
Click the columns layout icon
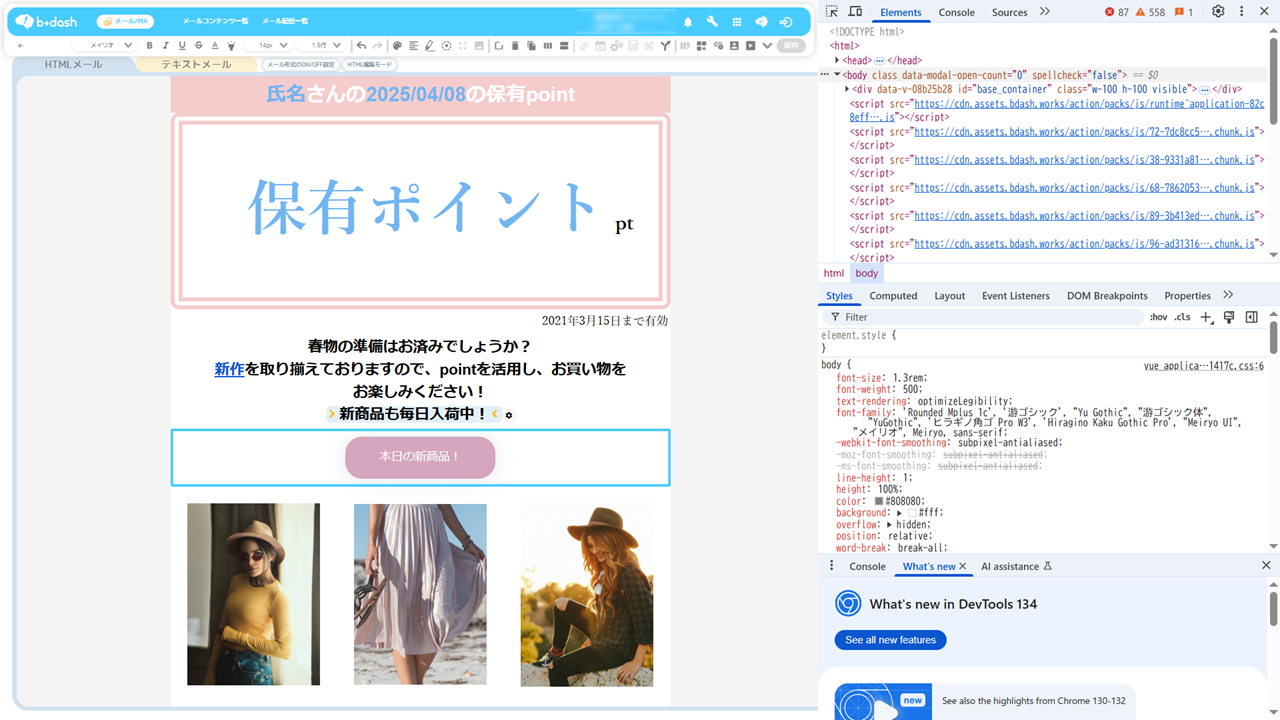click(548, 45)
